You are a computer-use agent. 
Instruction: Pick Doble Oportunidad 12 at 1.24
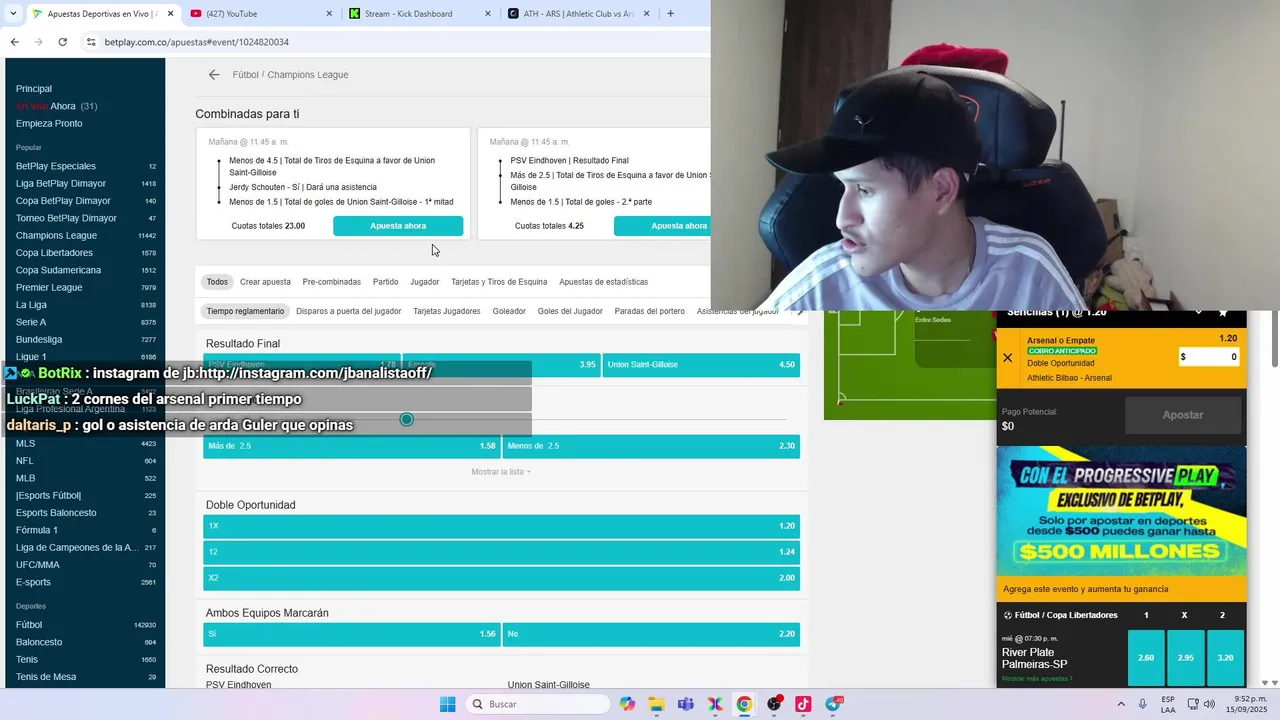[501, 552]
